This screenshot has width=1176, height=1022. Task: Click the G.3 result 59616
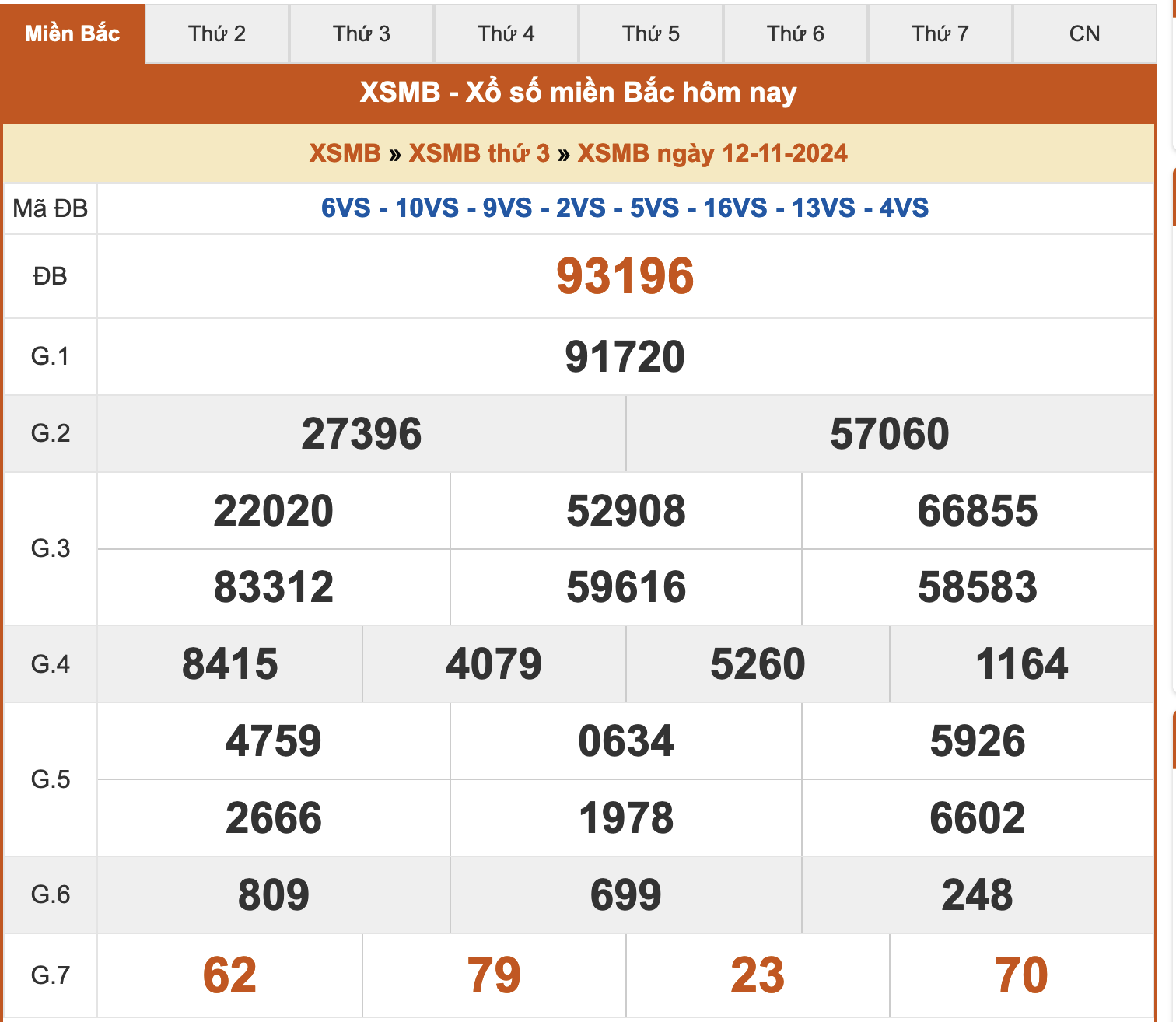pos(626,587)
